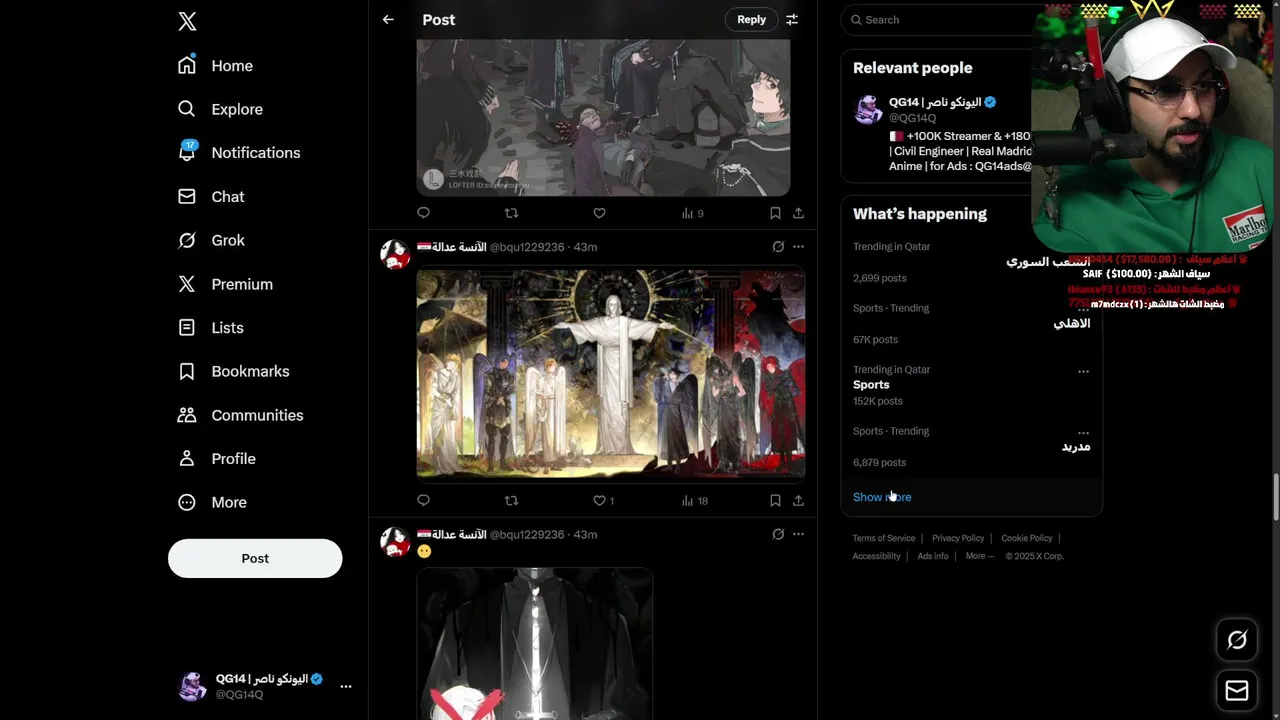Repost icon under post with 9 views
Image resolution: width=1280 pixels, height=720 pixels.
[511, 213]
